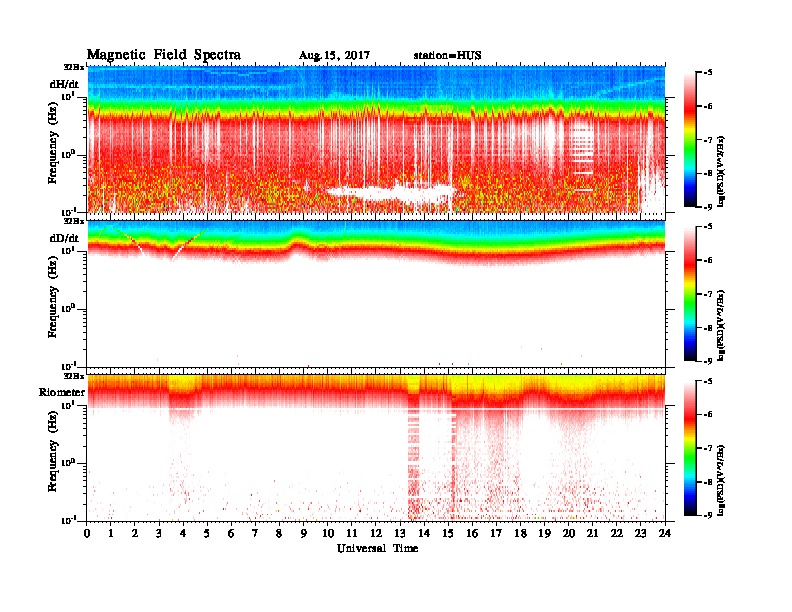Viewport: 792px width, 612px height.
Task: Click the 'Universal Time' axis label
Action: point(377,548)
